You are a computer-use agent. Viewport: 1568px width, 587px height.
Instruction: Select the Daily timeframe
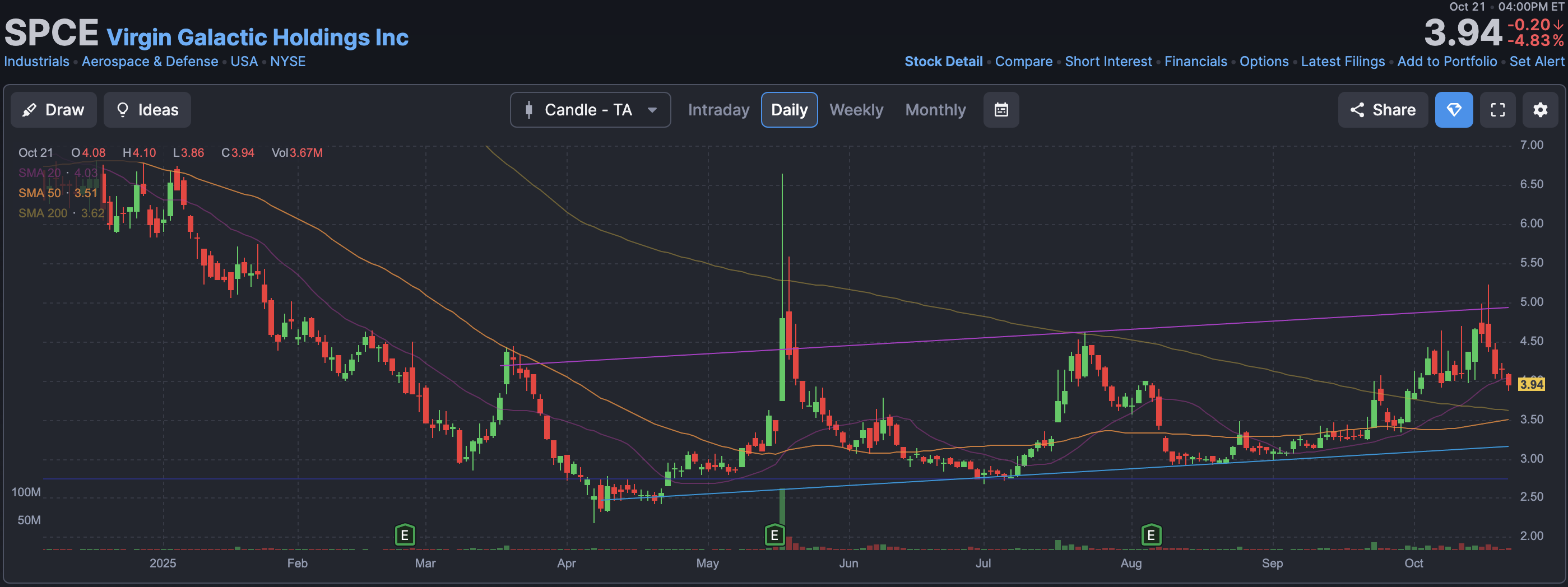coord(790,110)
